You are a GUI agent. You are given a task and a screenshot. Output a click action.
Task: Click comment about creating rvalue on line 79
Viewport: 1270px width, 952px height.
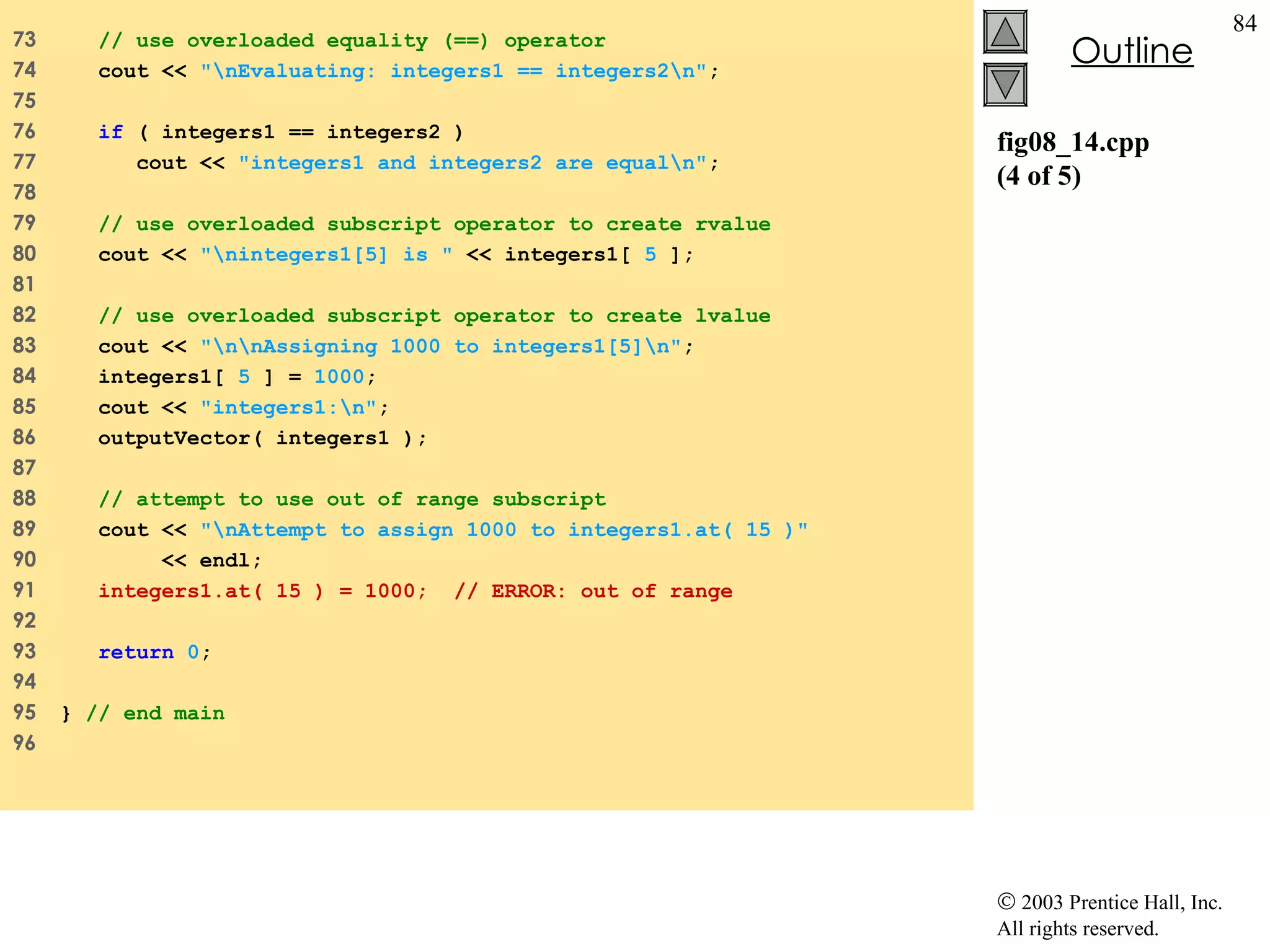coord(434,224)
